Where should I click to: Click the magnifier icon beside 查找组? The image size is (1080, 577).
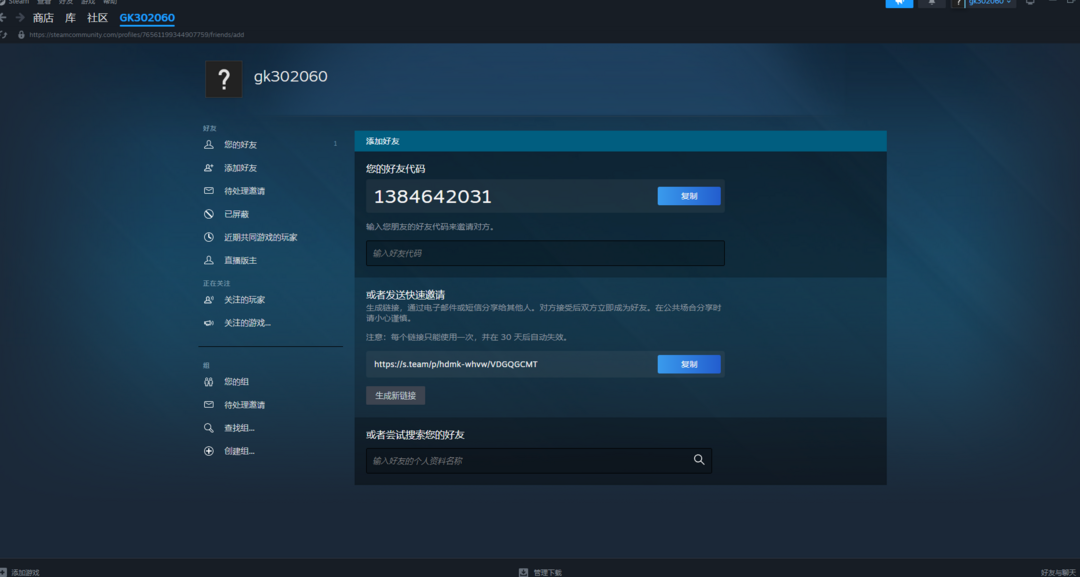(209, 428)
